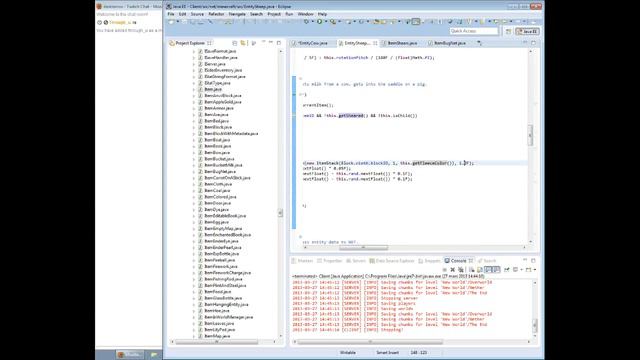Open the Project menu
This screenshot has width=640, height=360.
coord(274,14)
